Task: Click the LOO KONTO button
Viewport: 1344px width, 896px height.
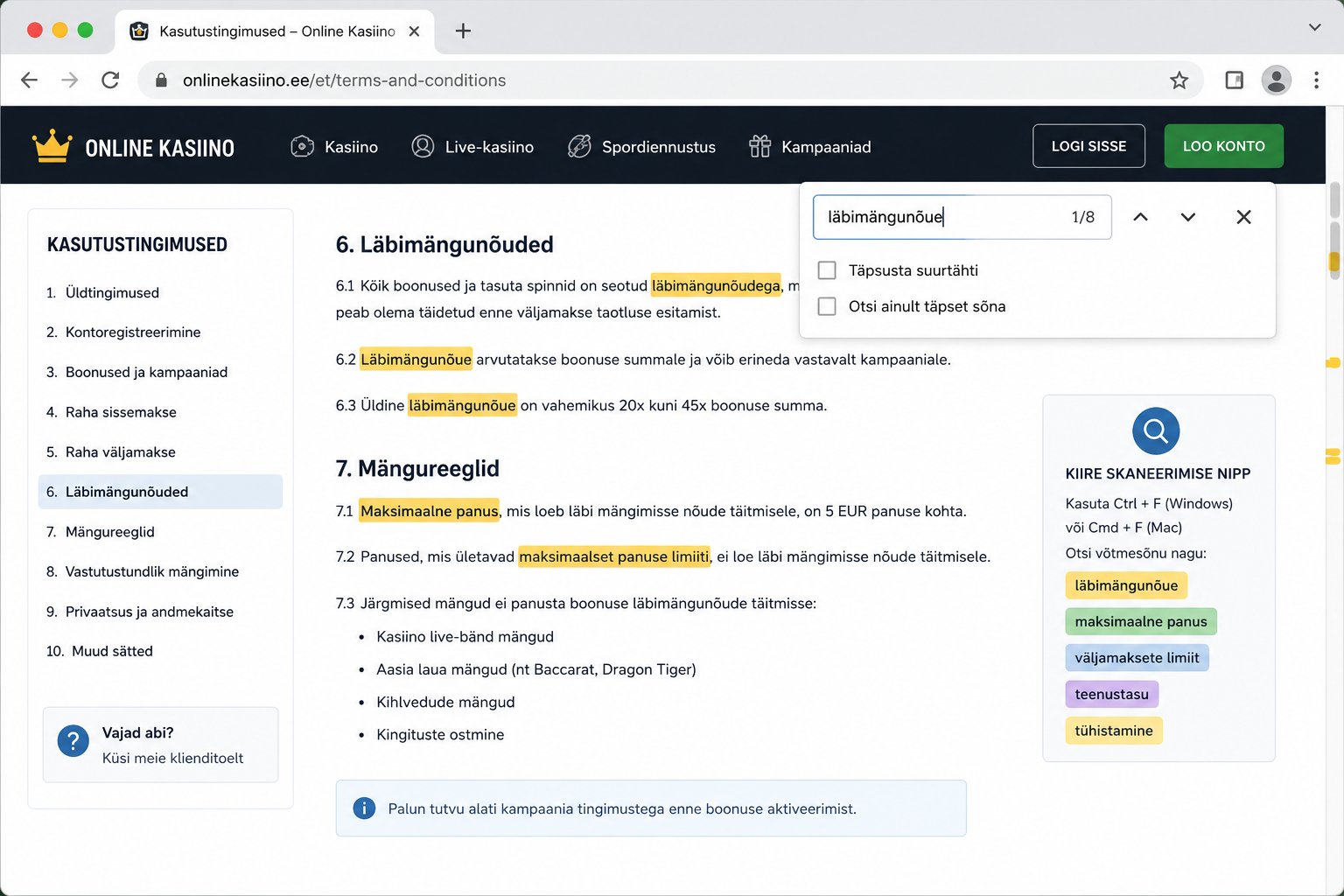Action: 1223,146
